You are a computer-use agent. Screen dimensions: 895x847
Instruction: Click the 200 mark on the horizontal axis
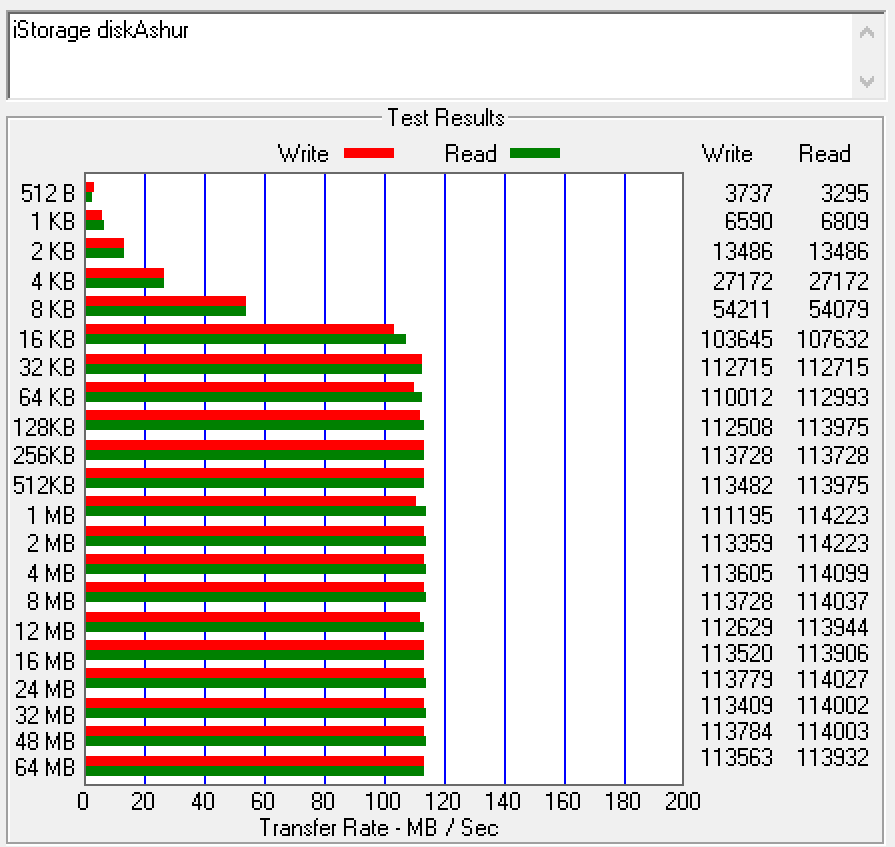coord(683,802)
